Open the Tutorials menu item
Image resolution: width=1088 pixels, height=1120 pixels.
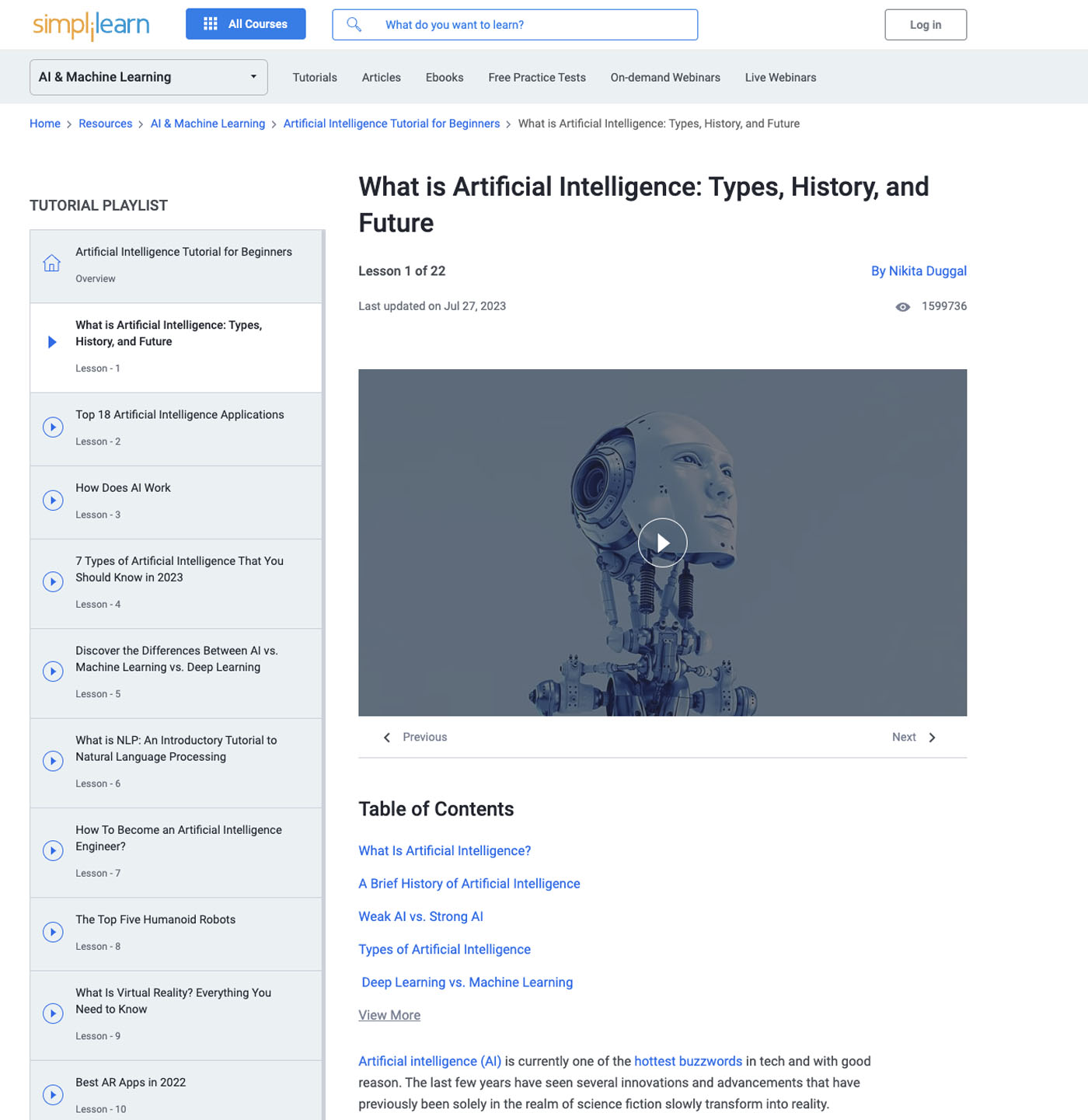(x=315, y=78)
